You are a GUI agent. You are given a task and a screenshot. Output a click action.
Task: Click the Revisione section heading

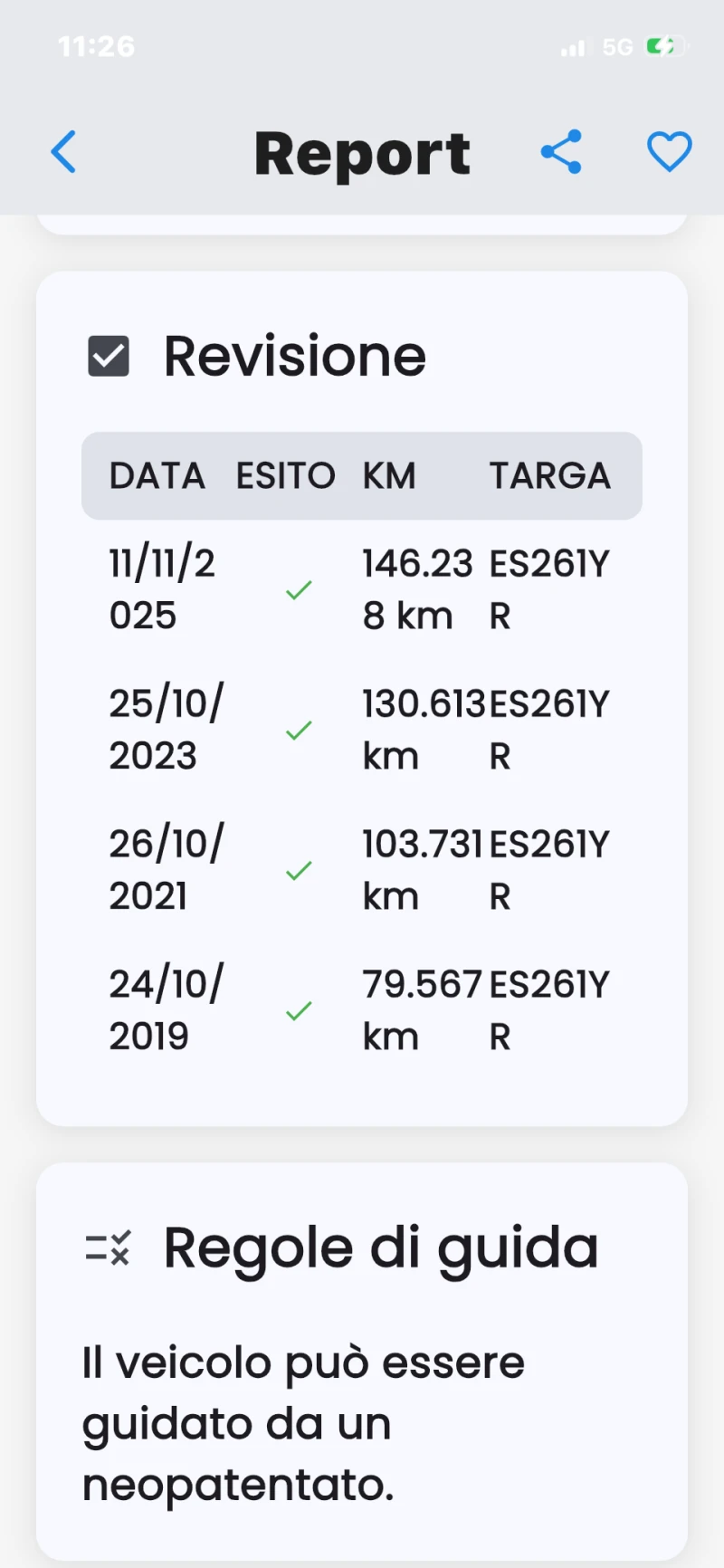point(294,356)
